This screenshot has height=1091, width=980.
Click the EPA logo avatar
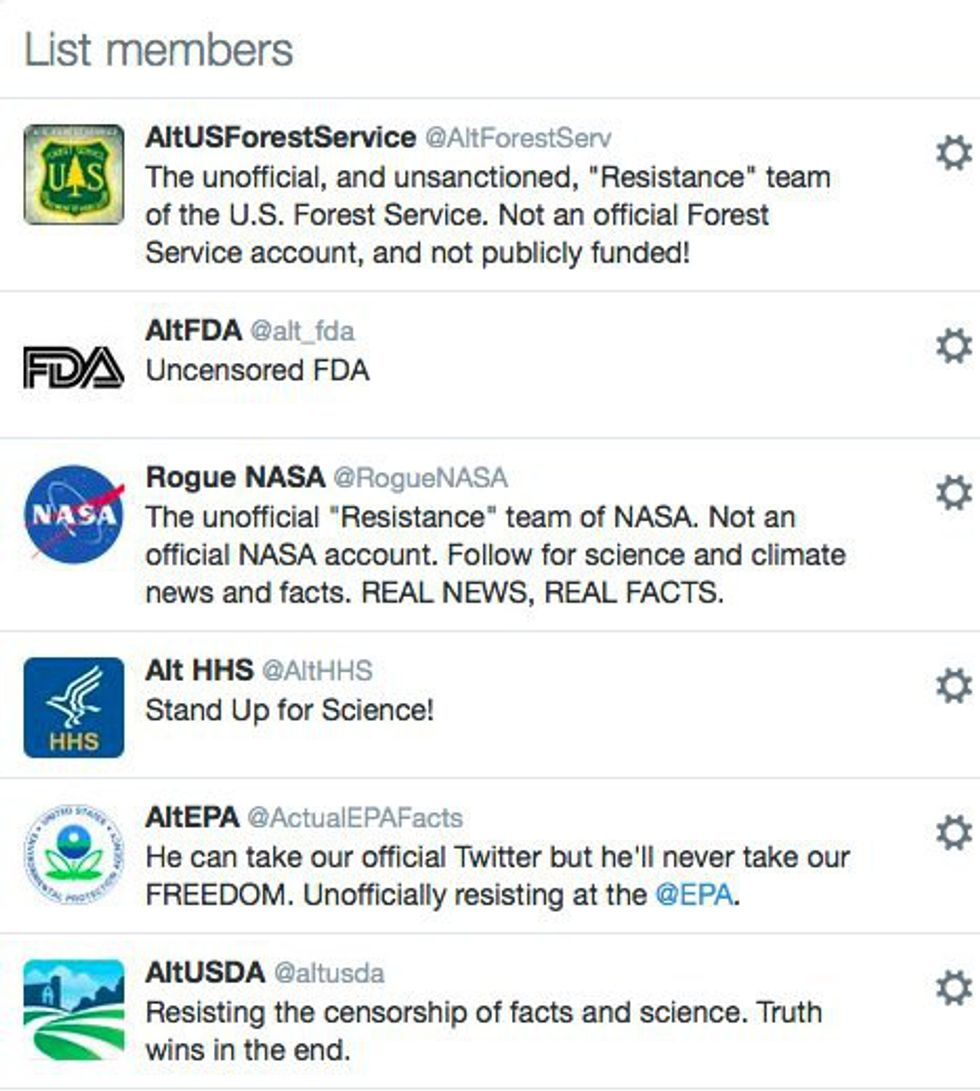(x=74, y=854)
